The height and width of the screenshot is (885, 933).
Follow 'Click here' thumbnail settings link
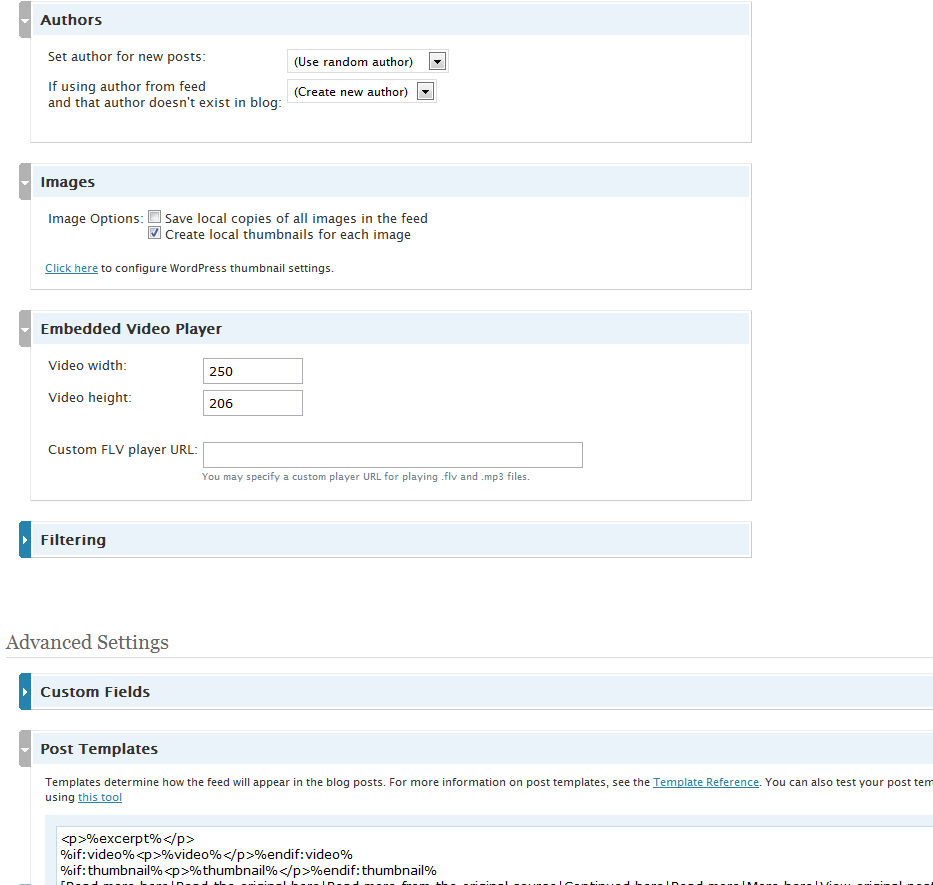coord(71,268)
